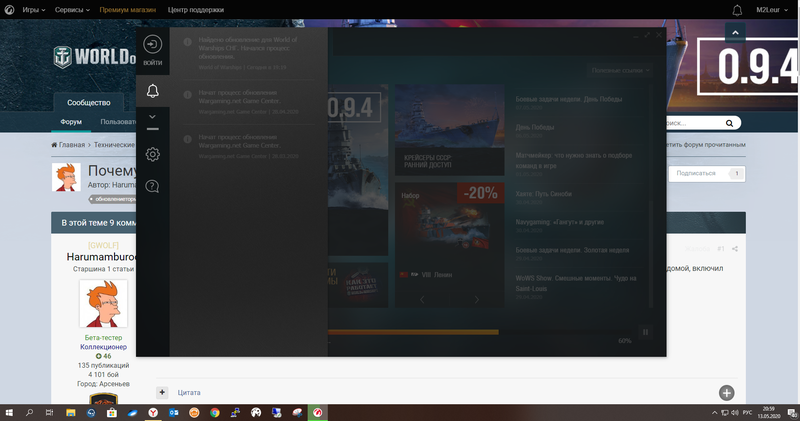Click the notification bell in website header

737,10
